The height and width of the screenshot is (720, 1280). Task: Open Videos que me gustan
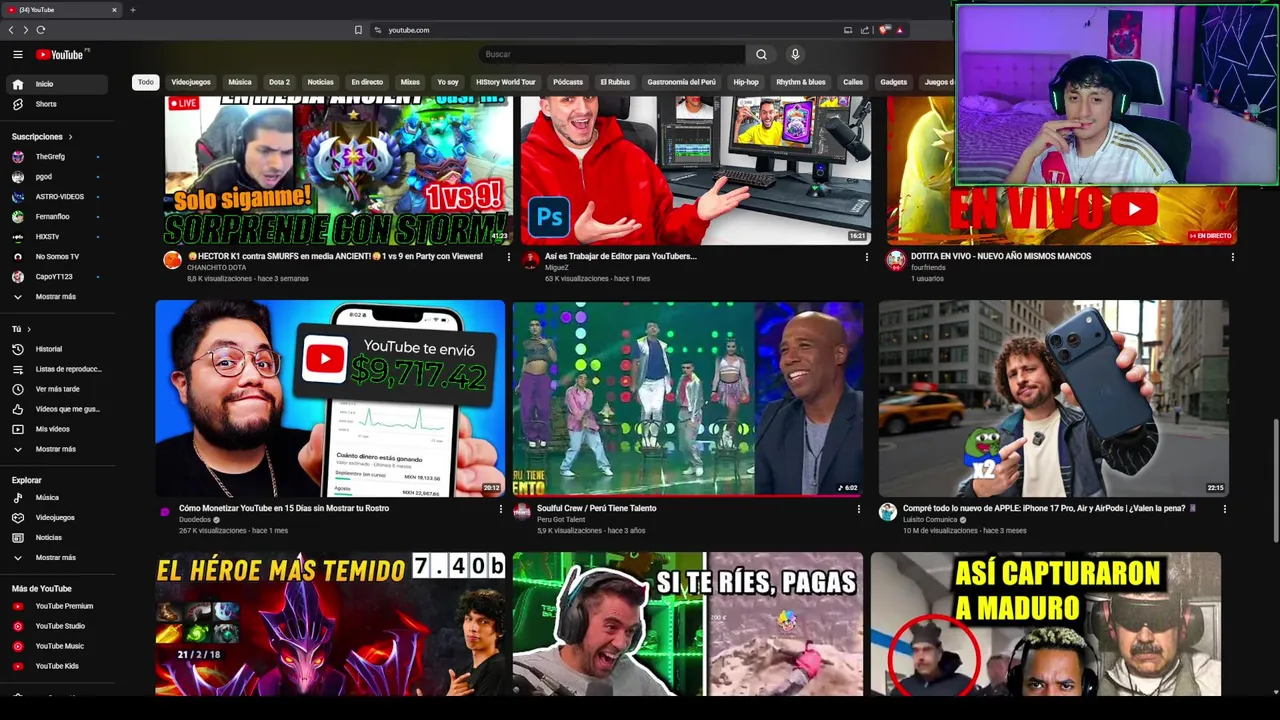(x=58, y=409)
